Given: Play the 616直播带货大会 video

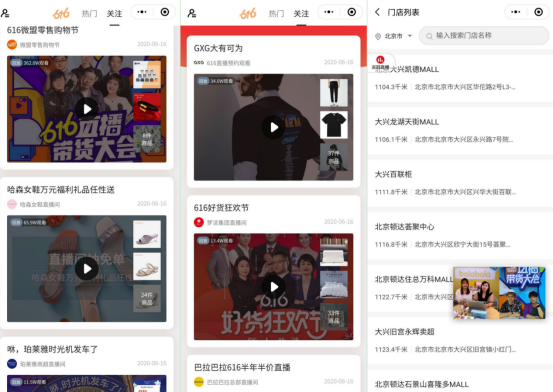Looking at the screenshot, I should [87, 109].
